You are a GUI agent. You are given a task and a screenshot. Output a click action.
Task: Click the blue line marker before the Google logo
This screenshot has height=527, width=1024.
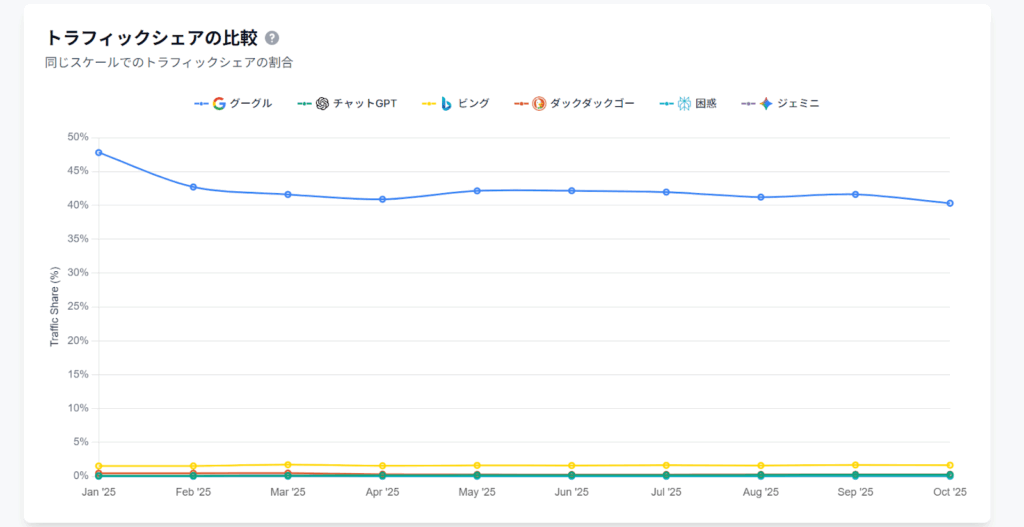201,104
